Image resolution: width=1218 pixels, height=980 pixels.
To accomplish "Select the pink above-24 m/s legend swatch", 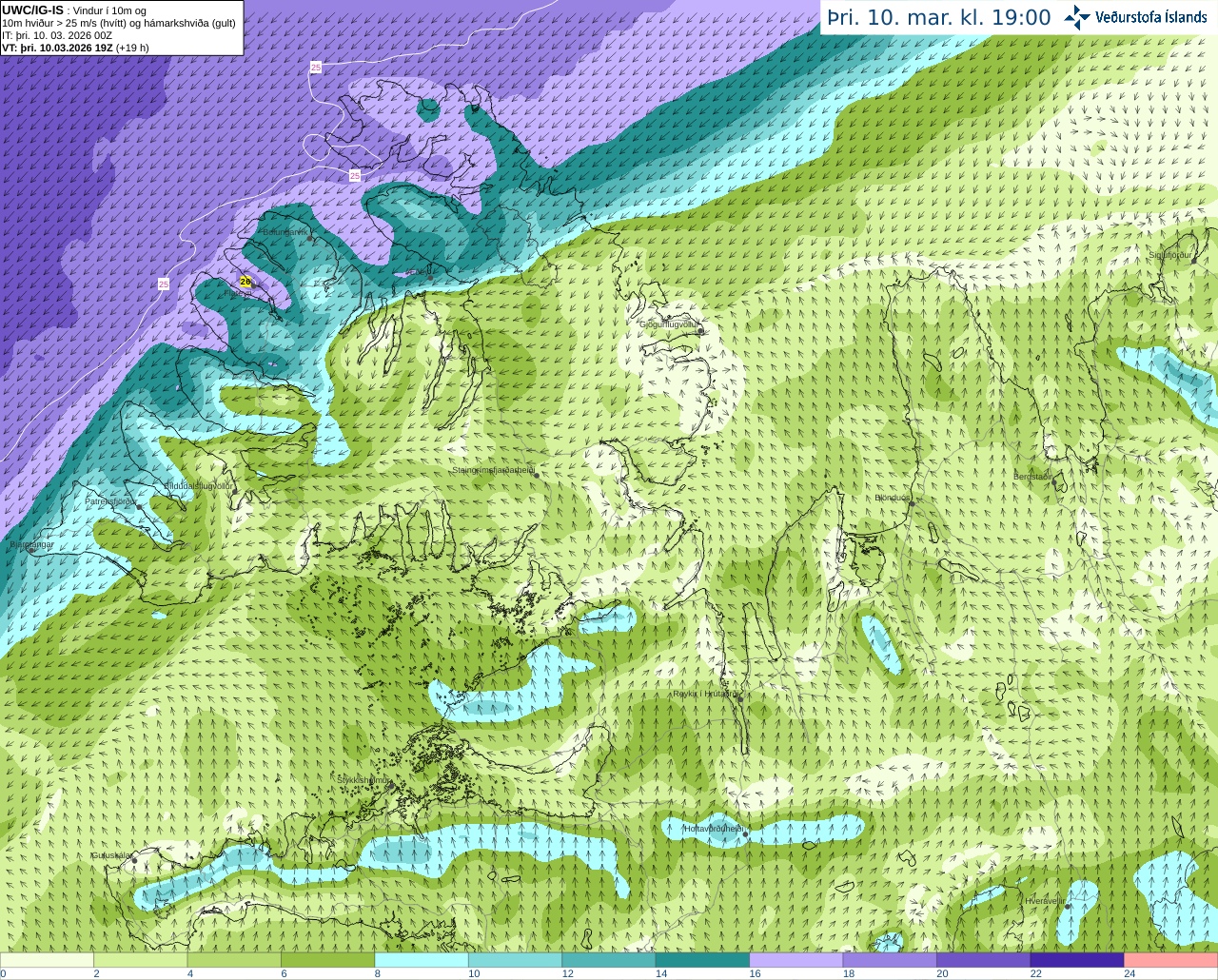I will pyautogui.click(x=1171, y=960).
